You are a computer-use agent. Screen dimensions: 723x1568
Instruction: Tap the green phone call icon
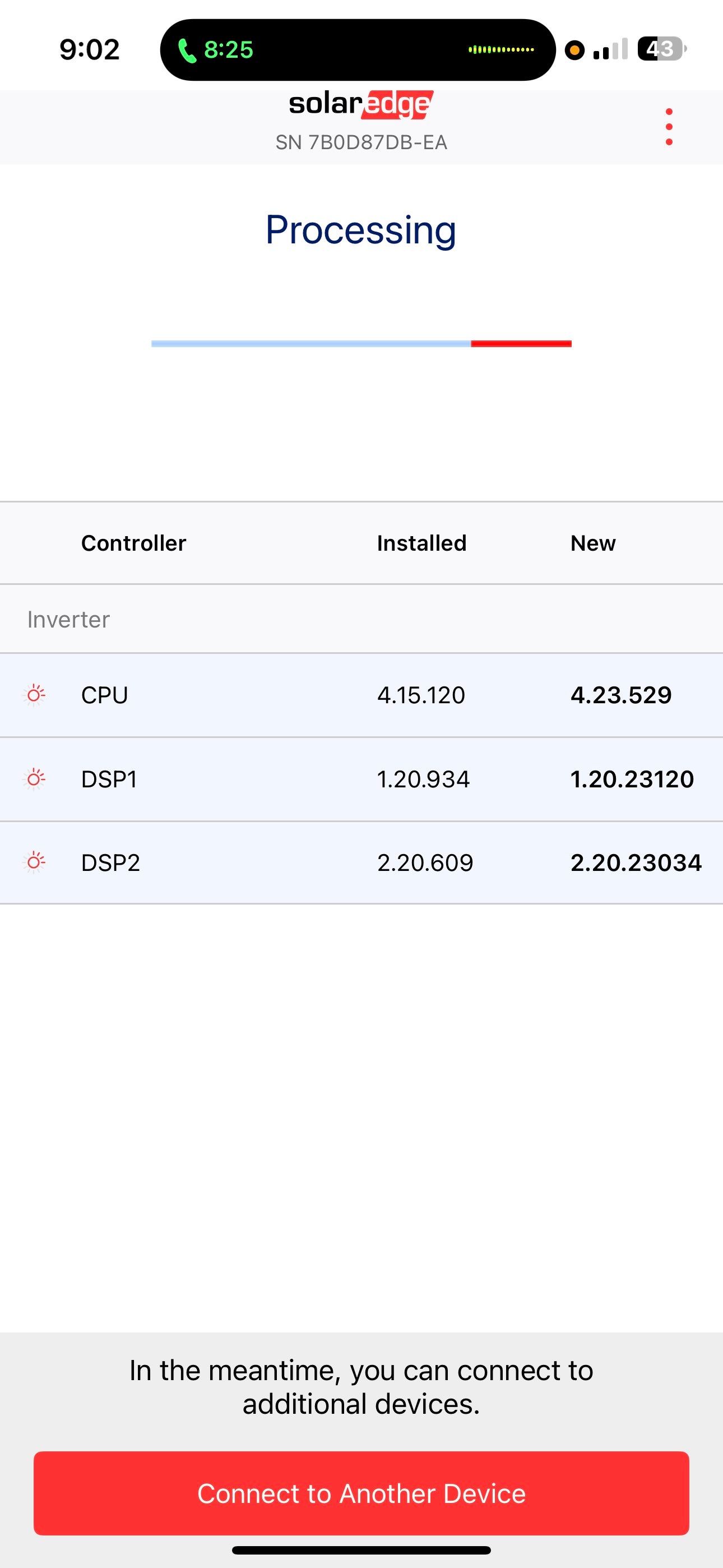coord(187,50)
